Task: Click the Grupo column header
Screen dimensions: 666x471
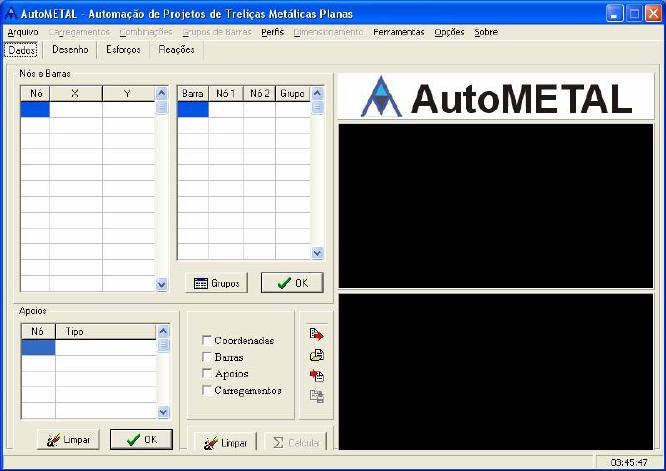Action: pos(293,93)
